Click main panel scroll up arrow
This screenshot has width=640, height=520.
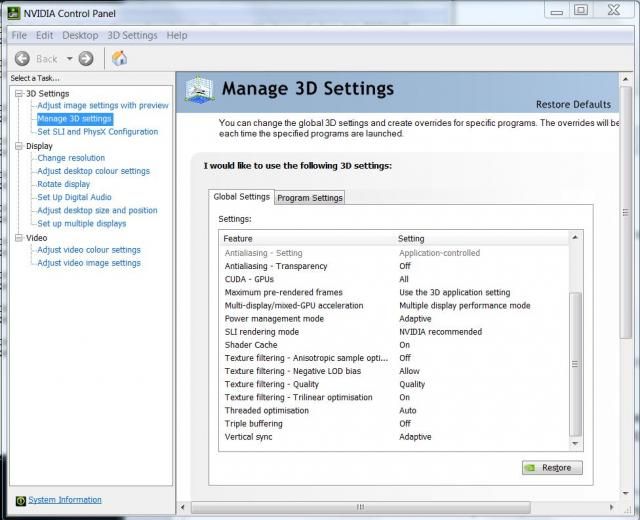[x=625, y=78]
